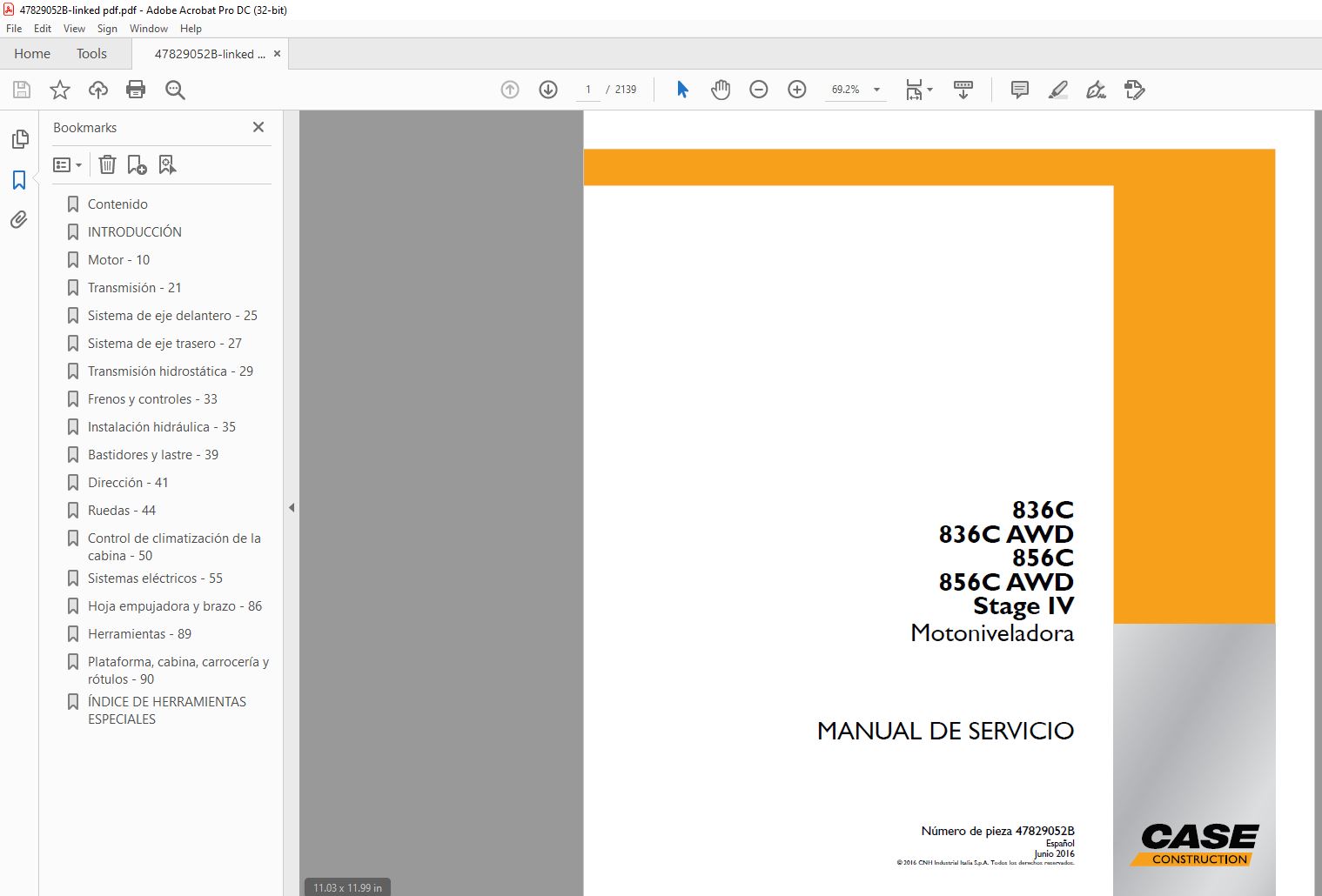Open the View menu
The image size is (1322, 896).
(x=75, y=29)
